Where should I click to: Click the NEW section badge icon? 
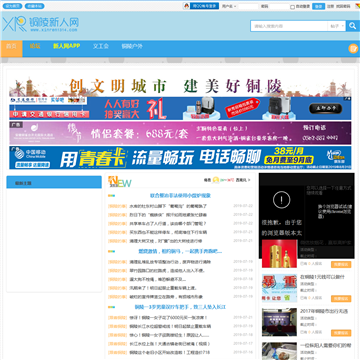(x=120, y=182)
